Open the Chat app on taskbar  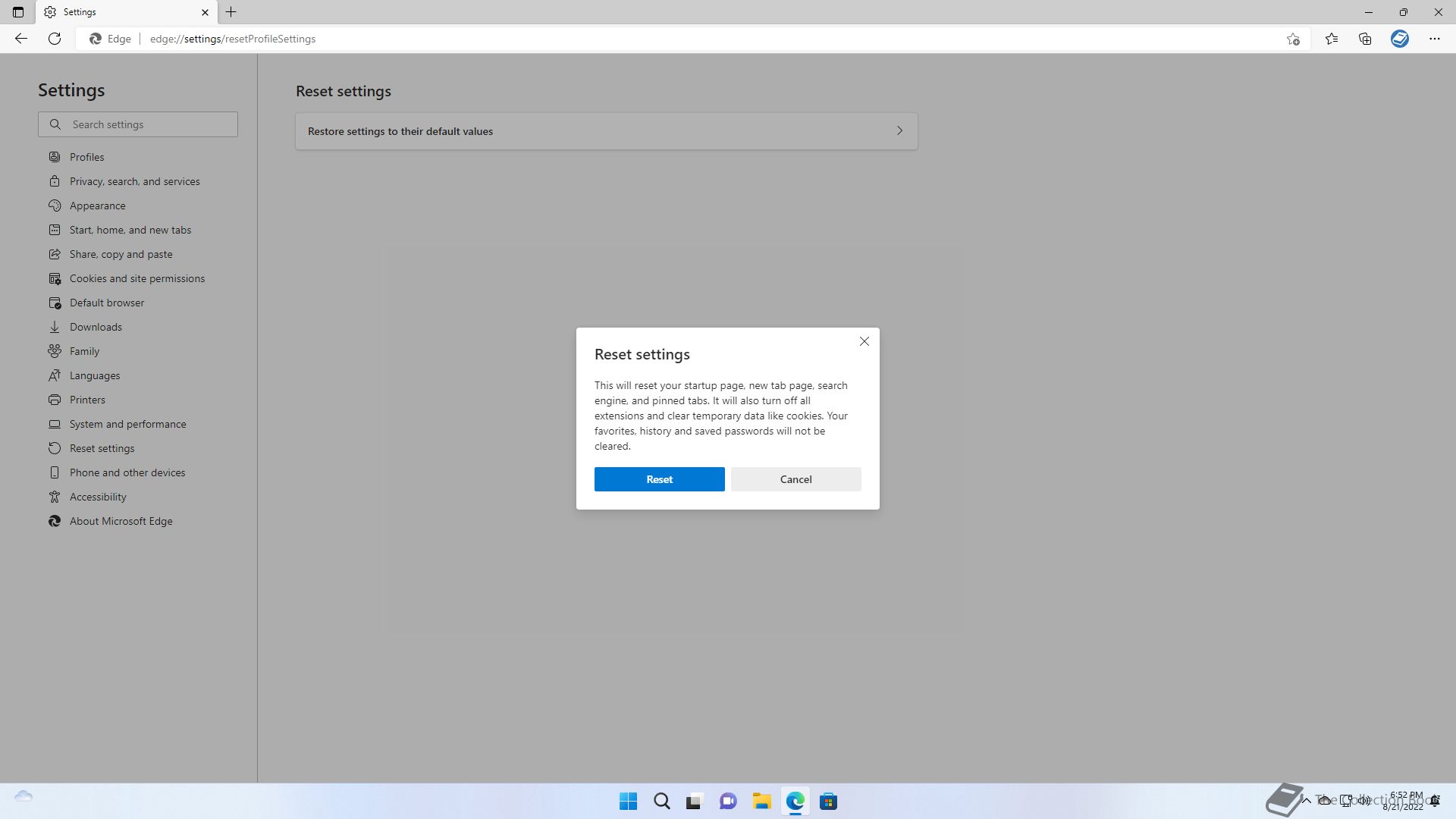[728, 802]
